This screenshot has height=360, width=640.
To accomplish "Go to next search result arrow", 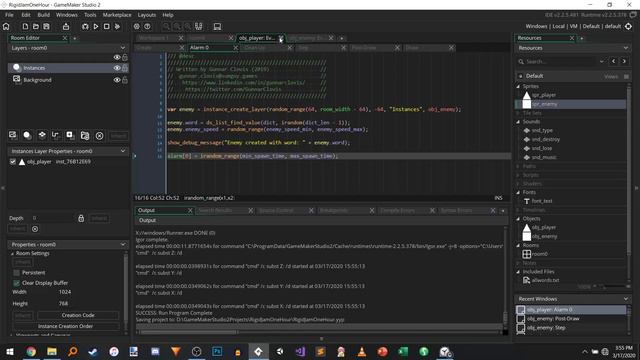I will point(624,61).
